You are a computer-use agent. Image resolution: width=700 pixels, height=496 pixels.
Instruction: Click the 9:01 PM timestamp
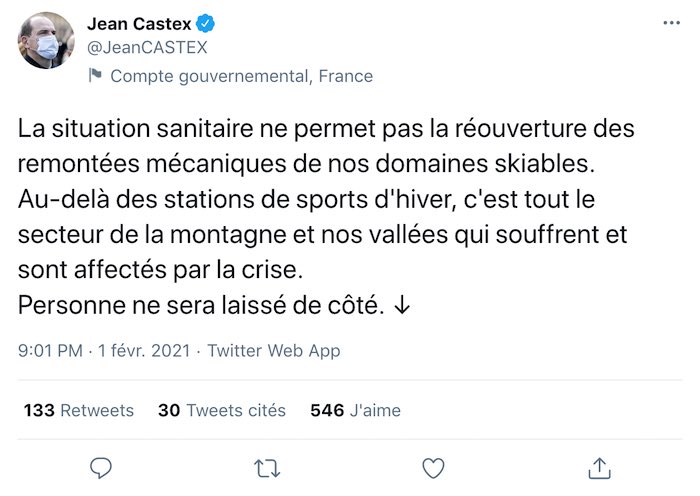(50, 351)
